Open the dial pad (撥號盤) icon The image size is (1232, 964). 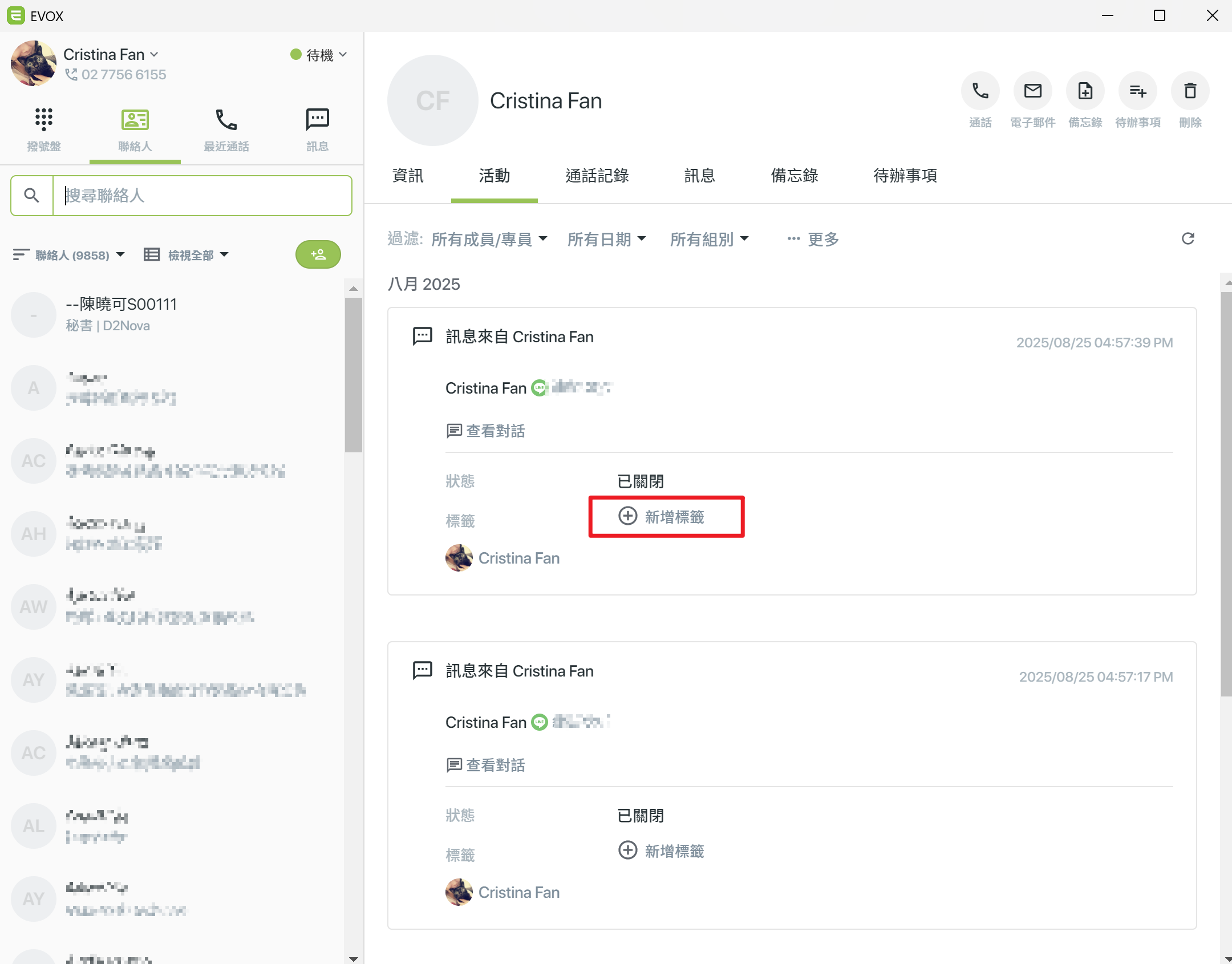[43, 120]
